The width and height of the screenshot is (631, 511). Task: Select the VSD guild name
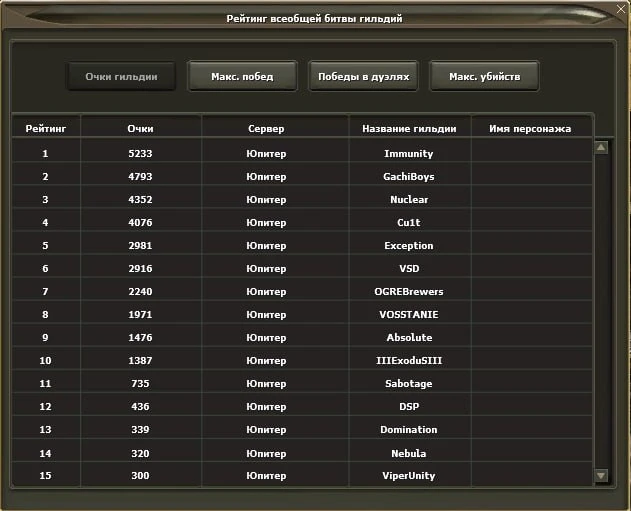tap(409, 268)
